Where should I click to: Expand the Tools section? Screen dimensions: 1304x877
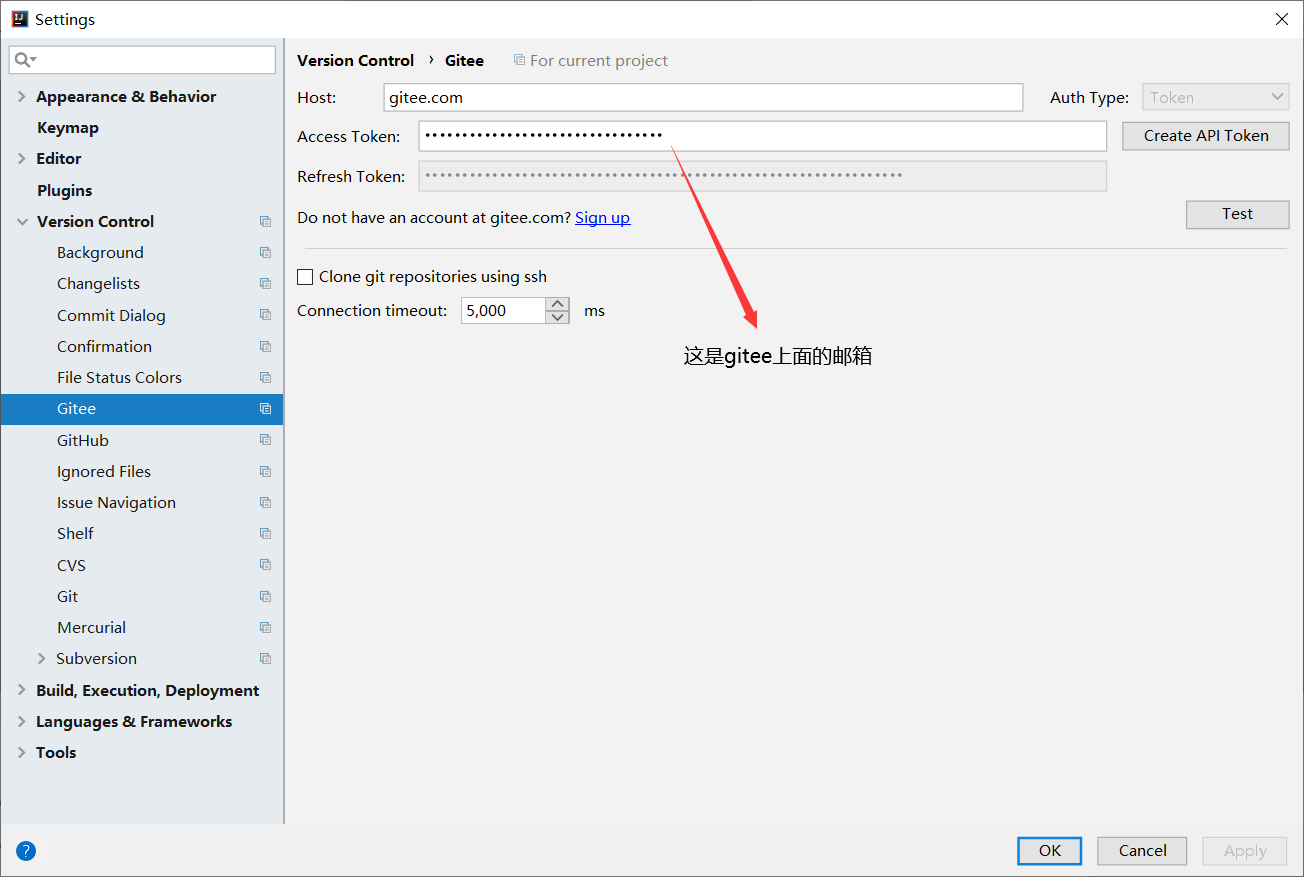(x=22, y=753)
